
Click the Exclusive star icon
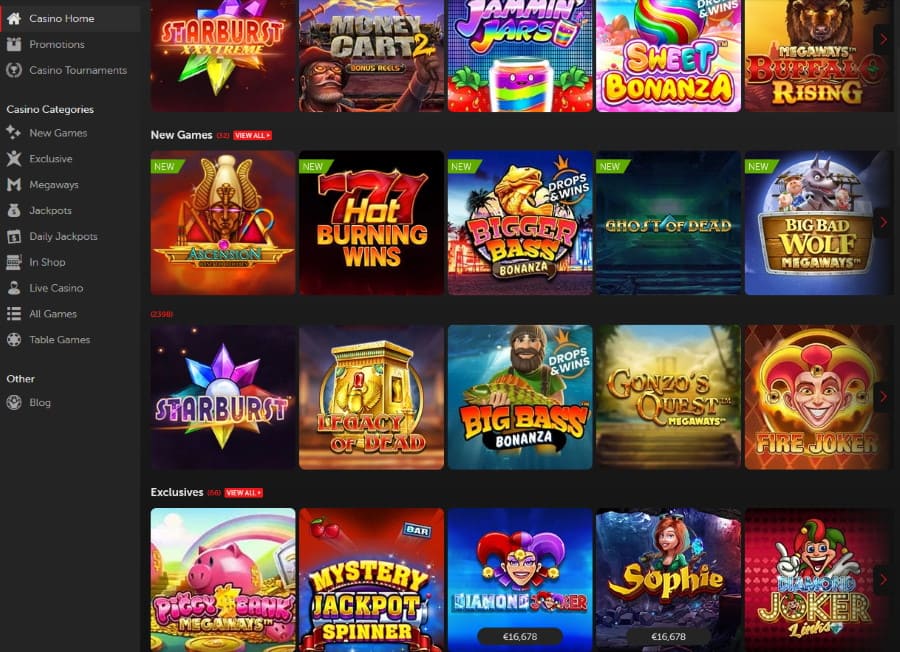(x=14, y=158)
